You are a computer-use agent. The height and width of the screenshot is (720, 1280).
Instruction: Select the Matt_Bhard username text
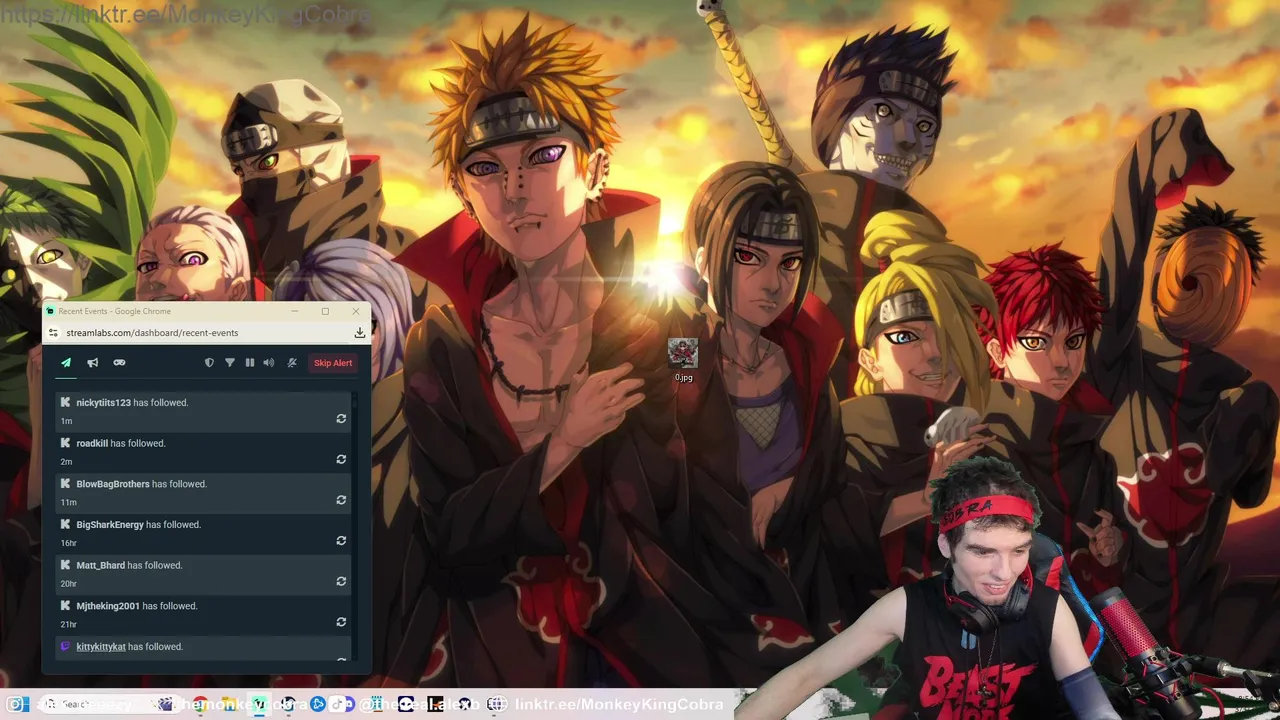(x=100, y=566)
